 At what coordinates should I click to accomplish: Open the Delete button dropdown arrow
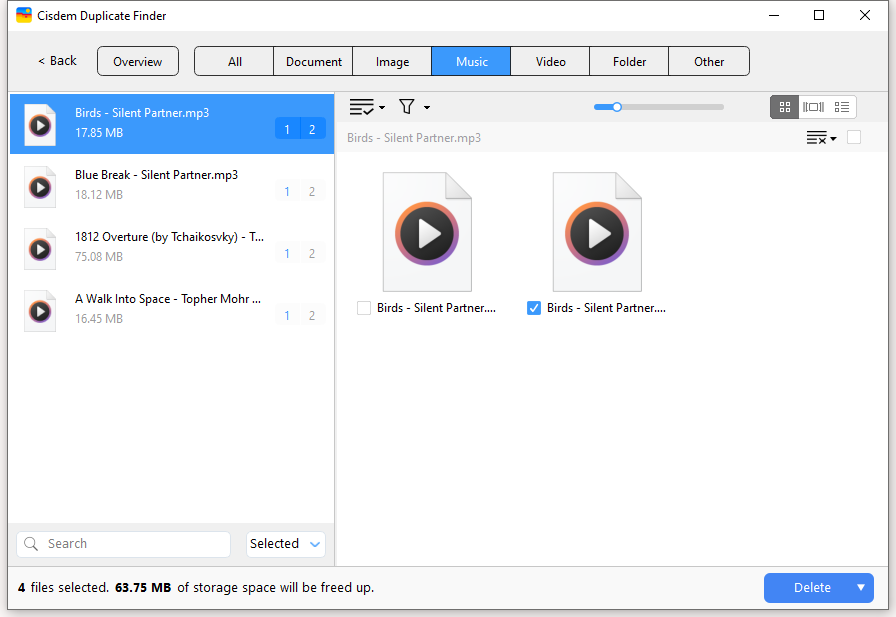tap(860, 587)
